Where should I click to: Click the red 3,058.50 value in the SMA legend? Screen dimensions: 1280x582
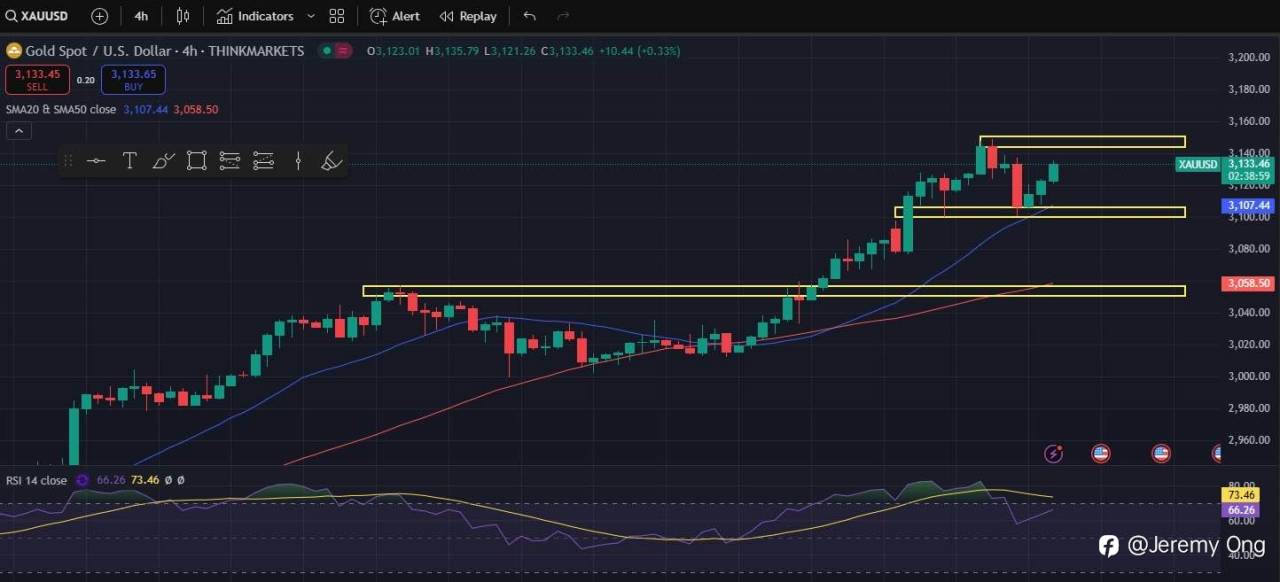tap(196, 109)
